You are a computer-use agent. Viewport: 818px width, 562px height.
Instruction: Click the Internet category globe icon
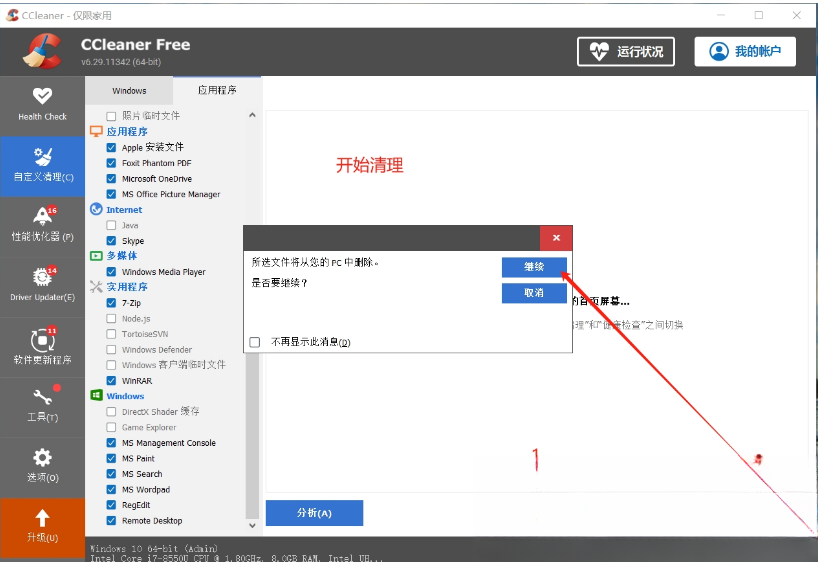96,209
